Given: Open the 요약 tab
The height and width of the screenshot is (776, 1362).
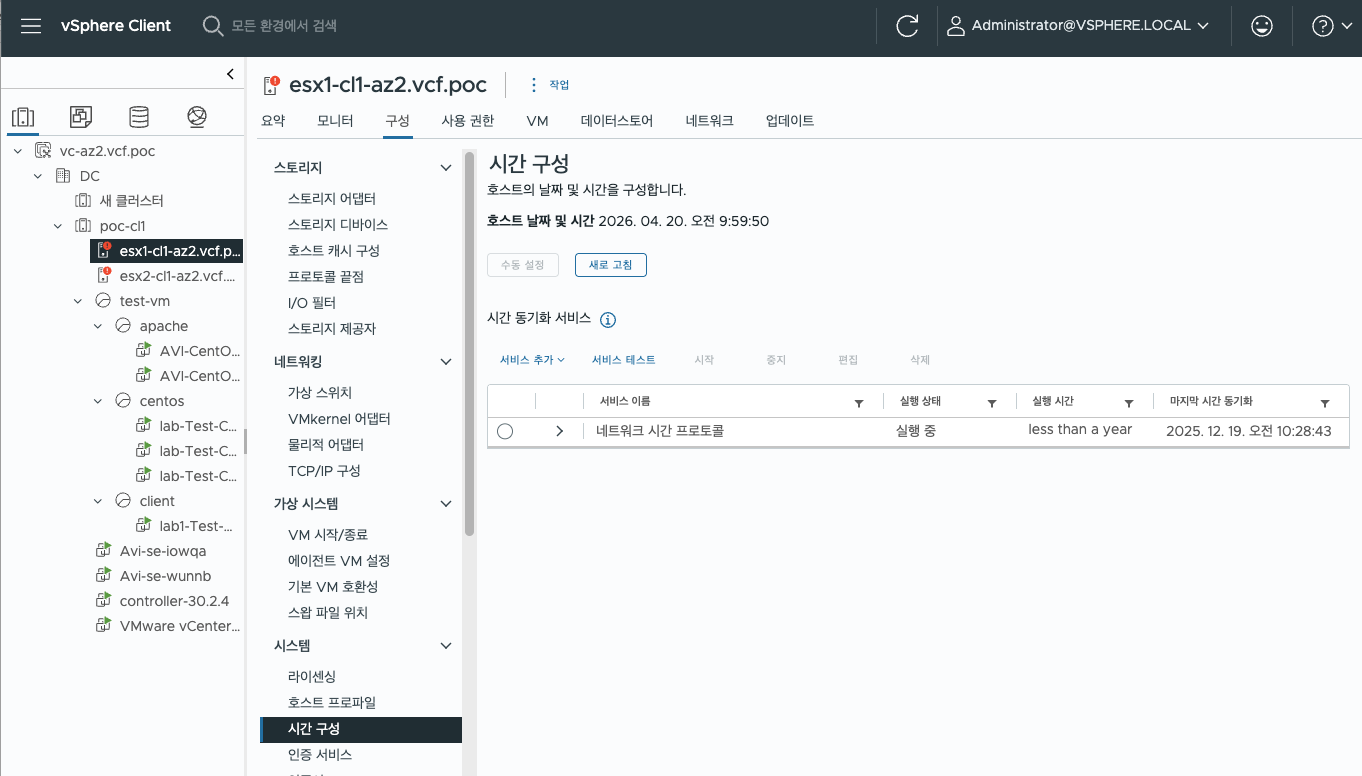Looking at the screenshot, I should [x=273, y=121].
